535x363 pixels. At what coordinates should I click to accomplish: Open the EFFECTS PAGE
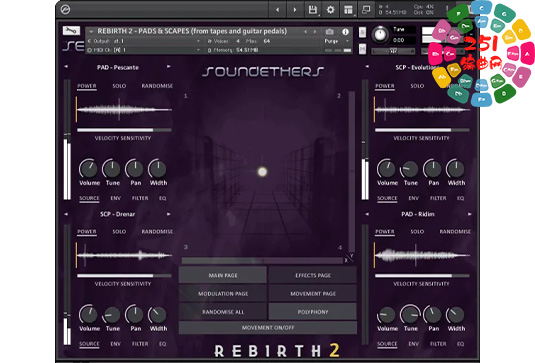pos(313,275)
